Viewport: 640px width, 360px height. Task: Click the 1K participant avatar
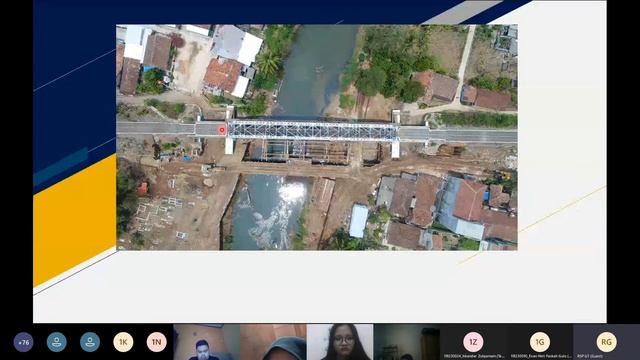coord(123,342)
